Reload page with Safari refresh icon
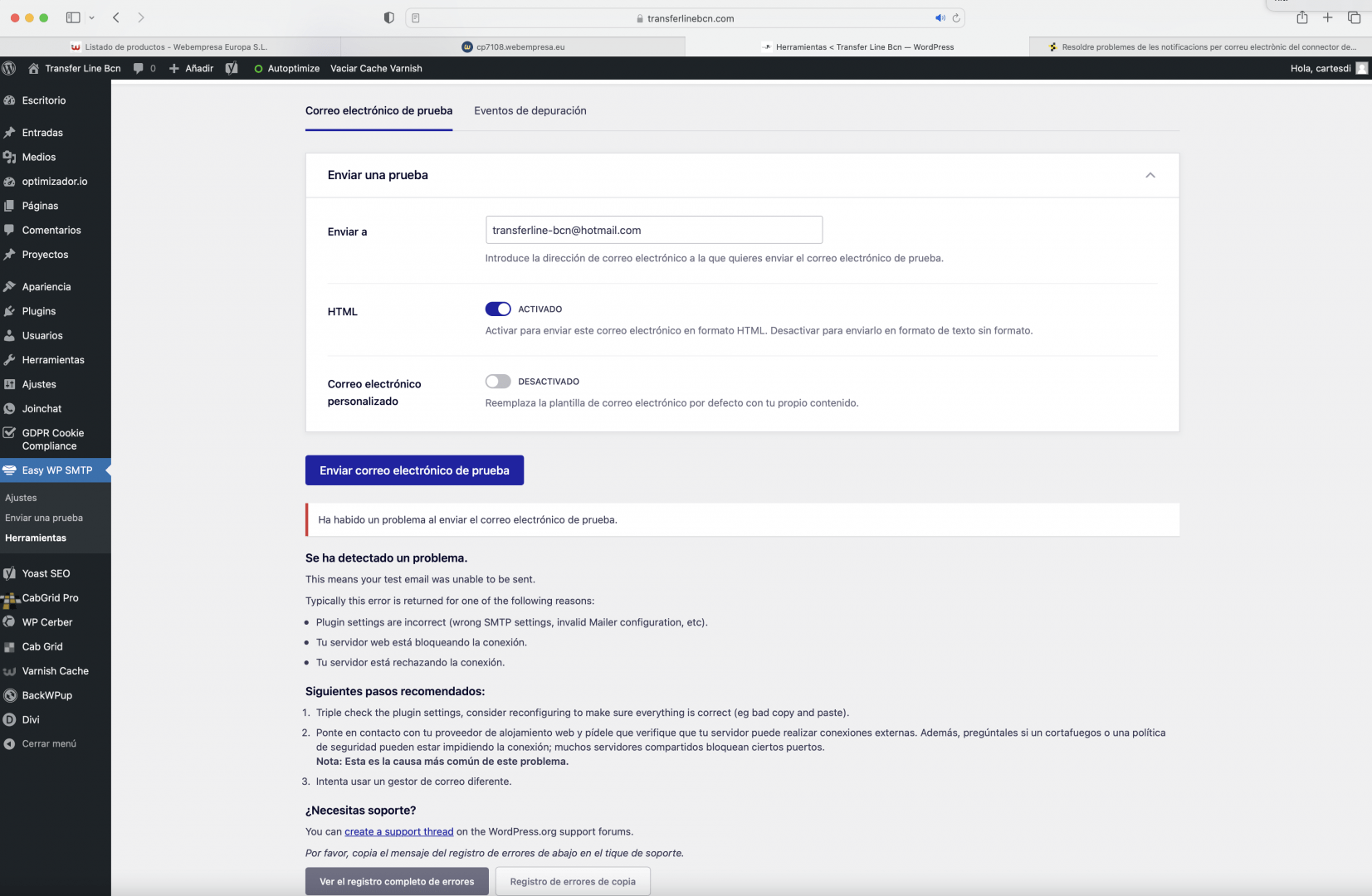1372x896 pixels. pyautogui.click(x=956, y=17)
